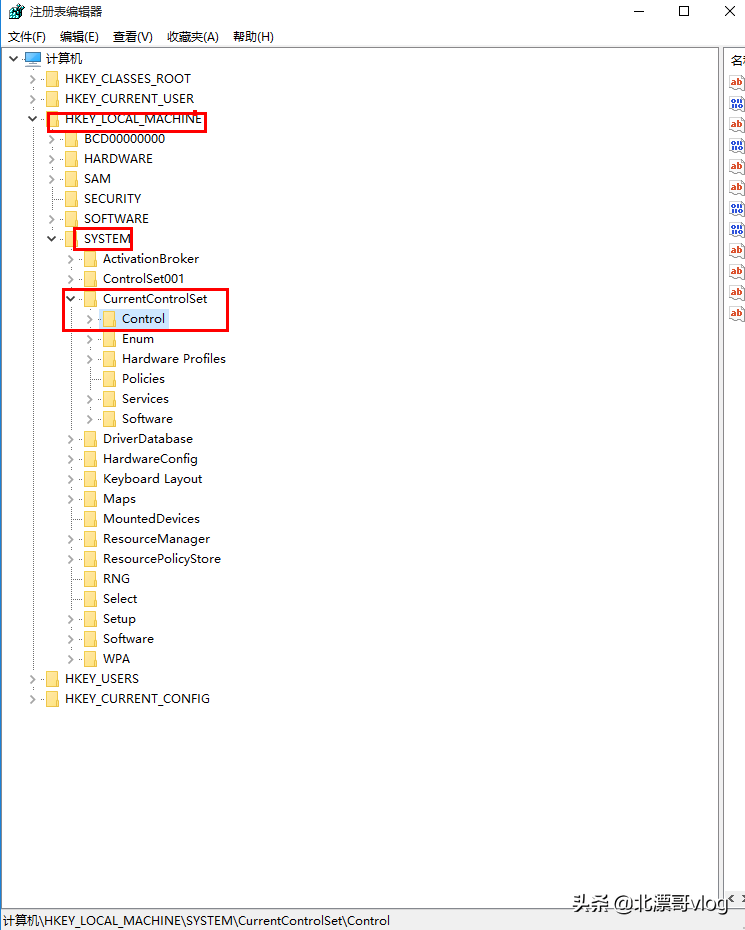
Task: Click the SAM folder icon
Action: click(x=72, y=179)
